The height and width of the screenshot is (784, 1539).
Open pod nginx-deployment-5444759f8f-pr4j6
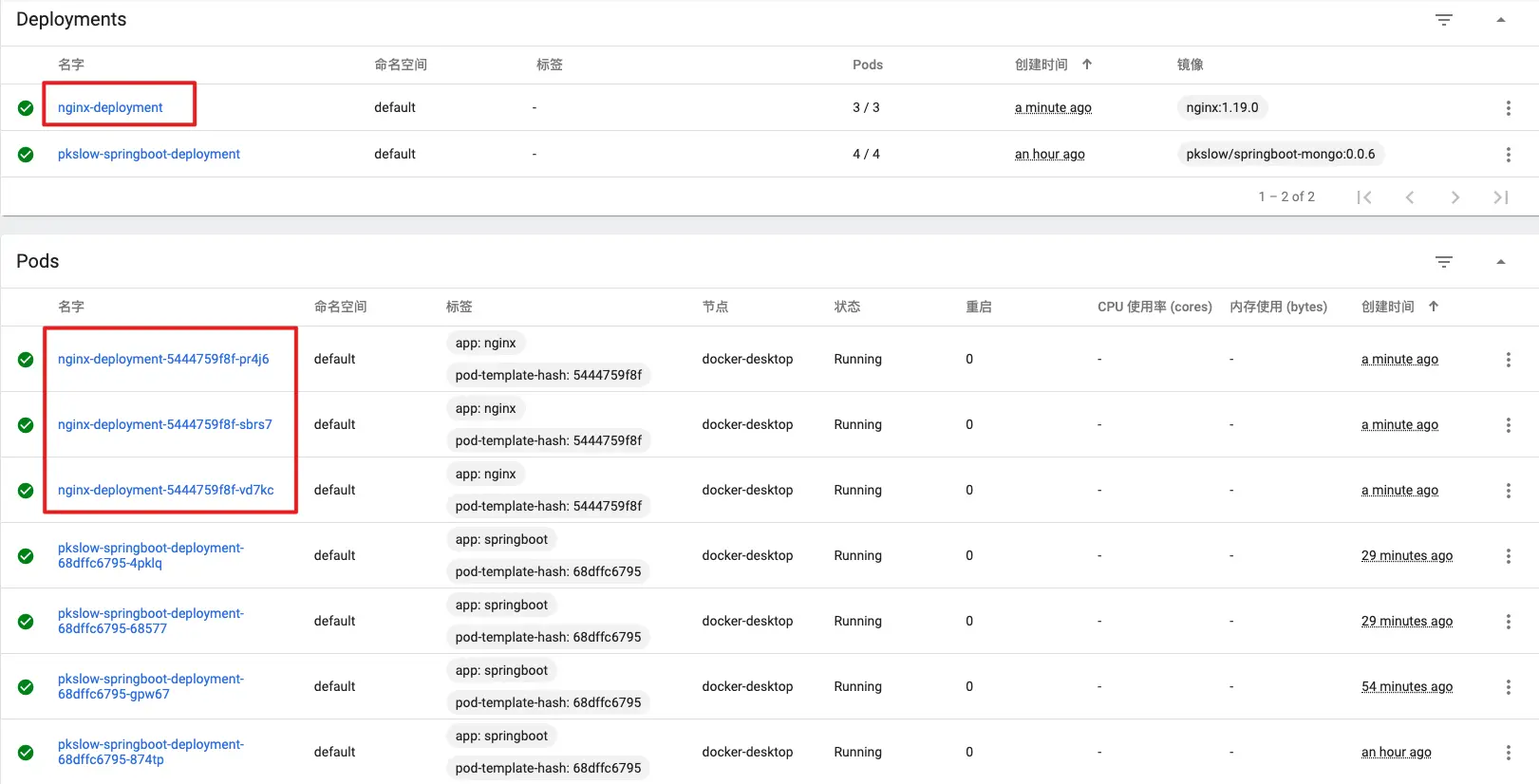163,359
